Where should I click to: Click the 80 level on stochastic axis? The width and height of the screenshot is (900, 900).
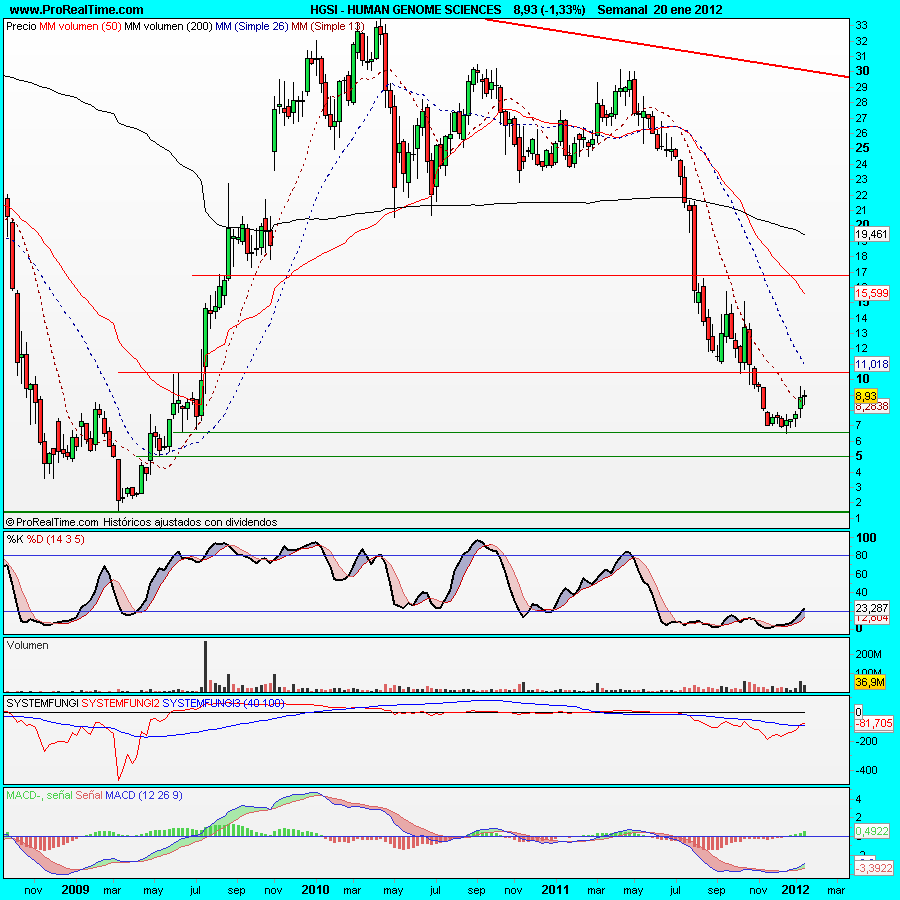pos(861,555)
